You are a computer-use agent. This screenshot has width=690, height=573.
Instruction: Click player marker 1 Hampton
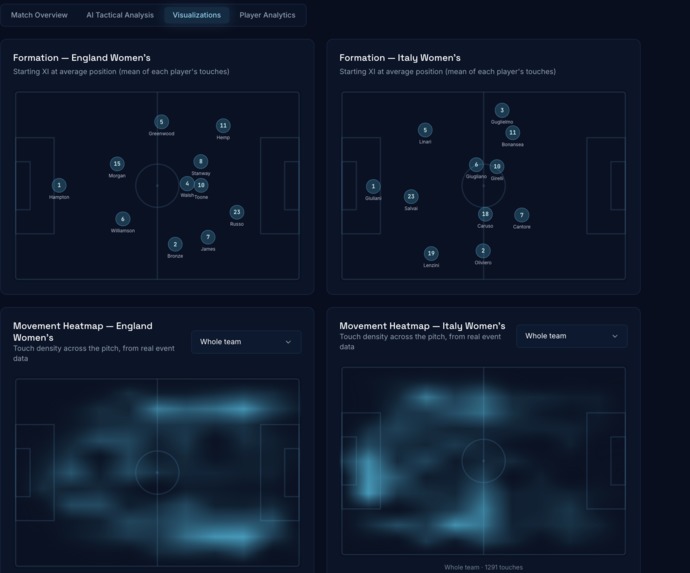(59, 185)
